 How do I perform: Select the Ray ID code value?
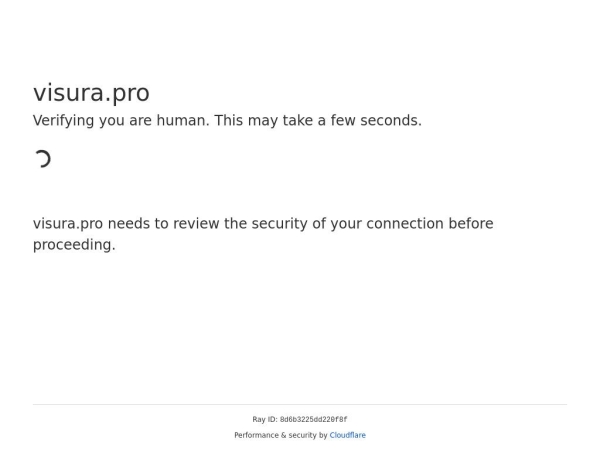pos(313,419)
